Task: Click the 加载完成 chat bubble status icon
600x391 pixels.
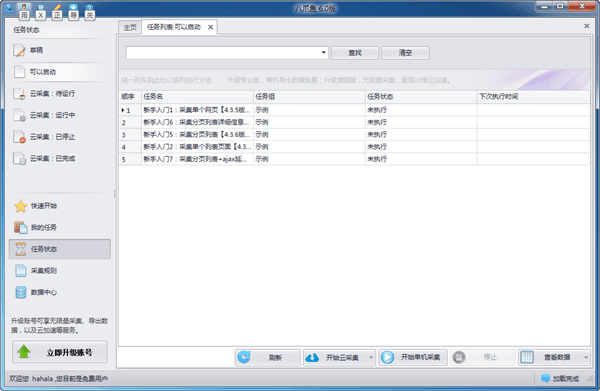Action: pyautogui.click(x=546, y=378)
